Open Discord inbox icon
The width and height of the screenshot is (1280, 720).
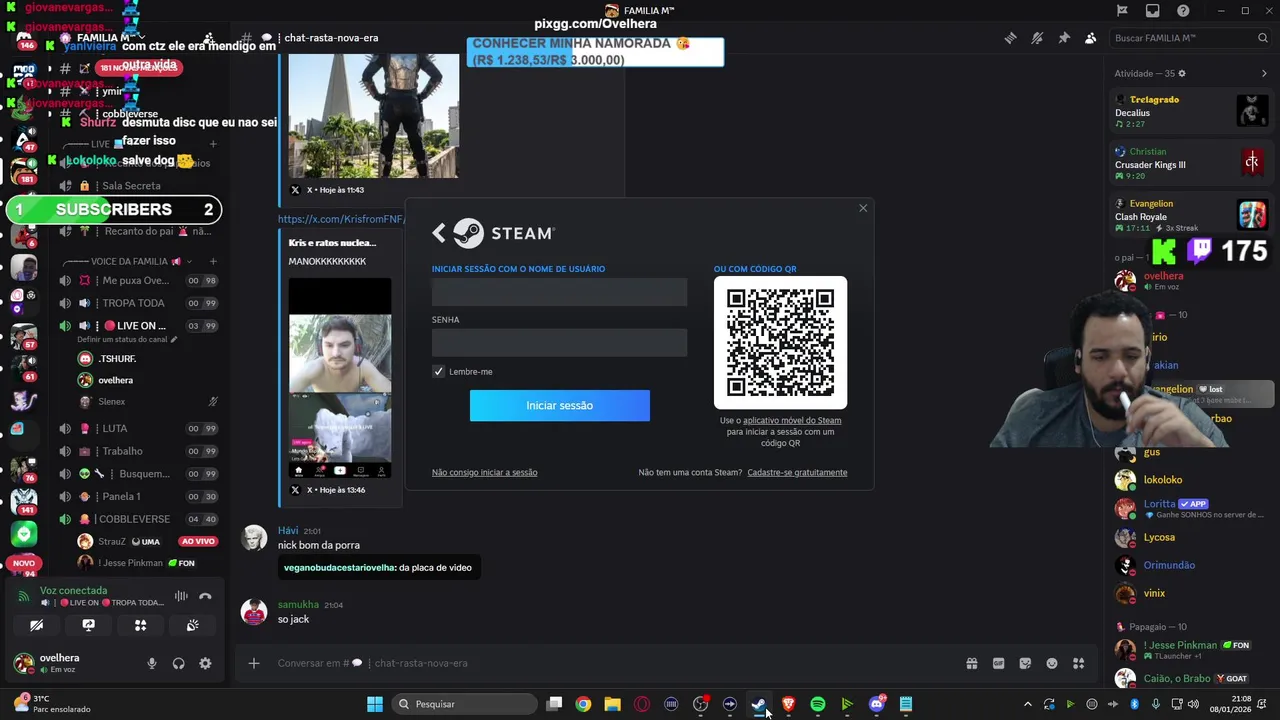pos(1153,11)
